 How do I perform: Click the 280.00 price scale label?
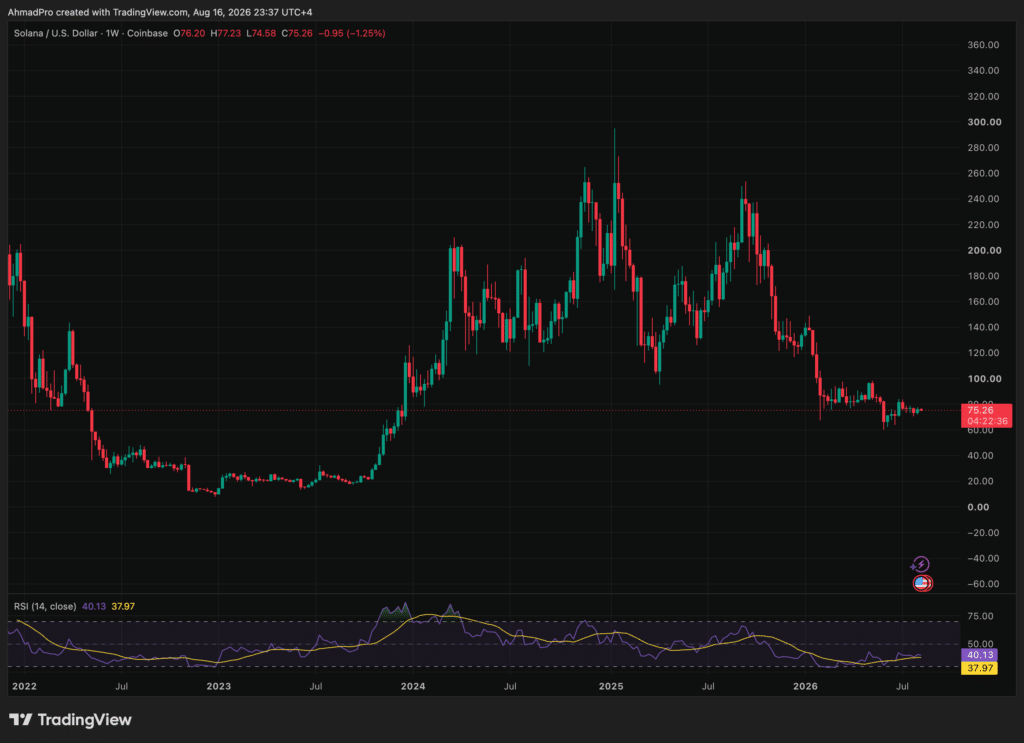coord(984,148)
